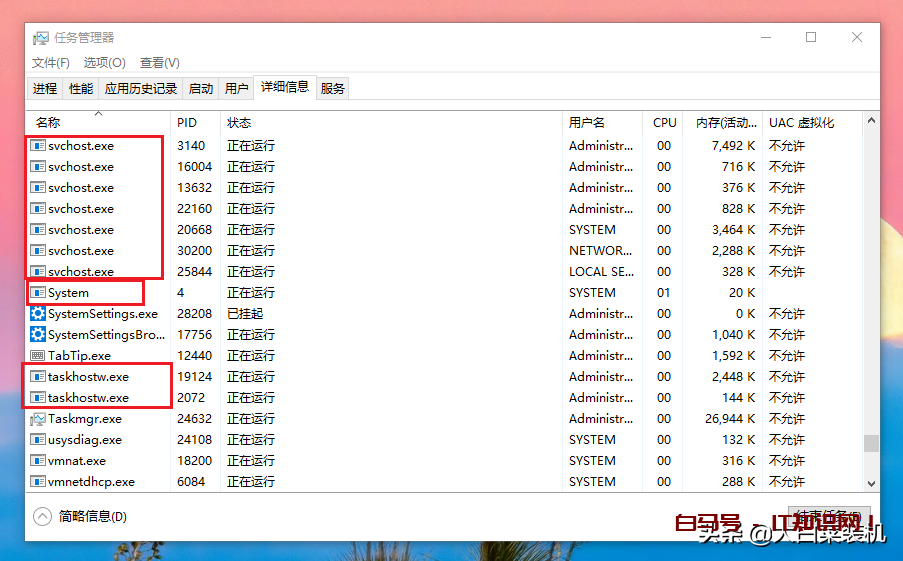Image resolution: width=903 pixels, height=561 pixels.
Task: Collapse to 简略信息 with the arrow button
Action: [x=42, y=517]
